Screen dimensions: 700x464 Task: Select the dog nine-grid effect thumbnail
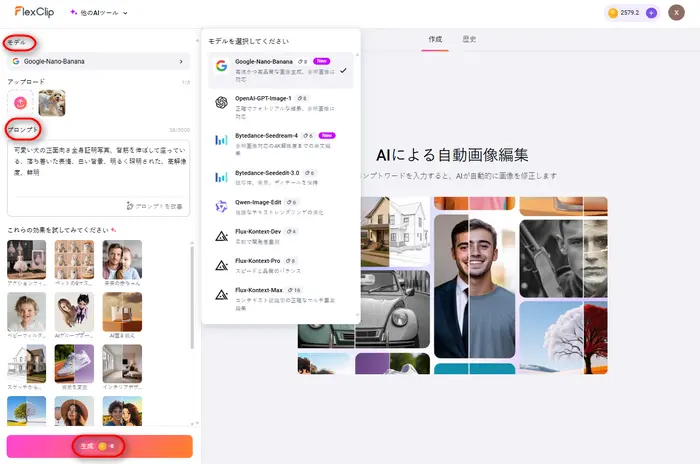coord(74,259)
